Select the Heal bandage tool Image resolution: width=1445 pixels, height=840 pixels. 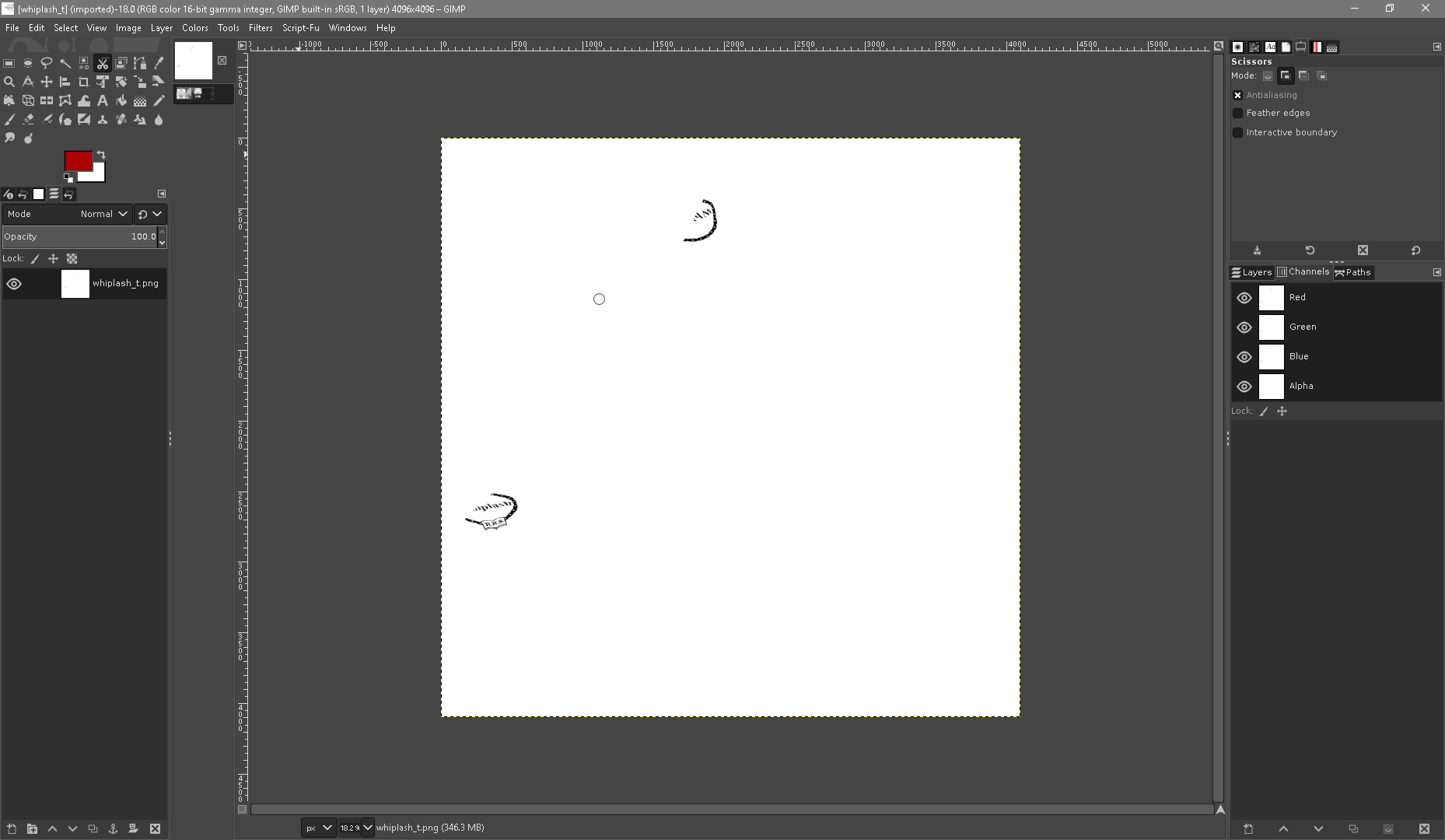121,119
